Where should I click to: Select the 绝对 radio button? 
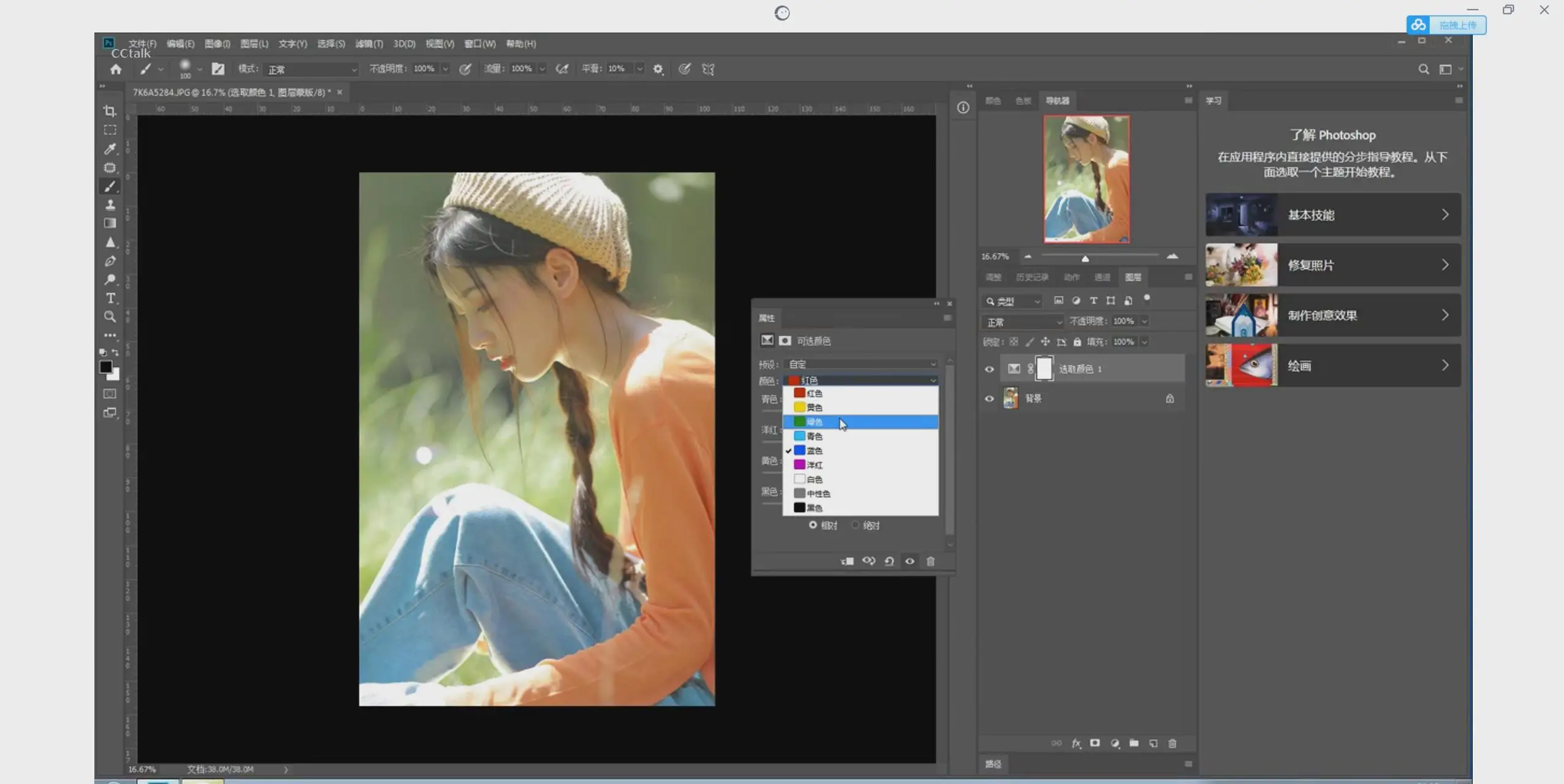pos(855,525)
